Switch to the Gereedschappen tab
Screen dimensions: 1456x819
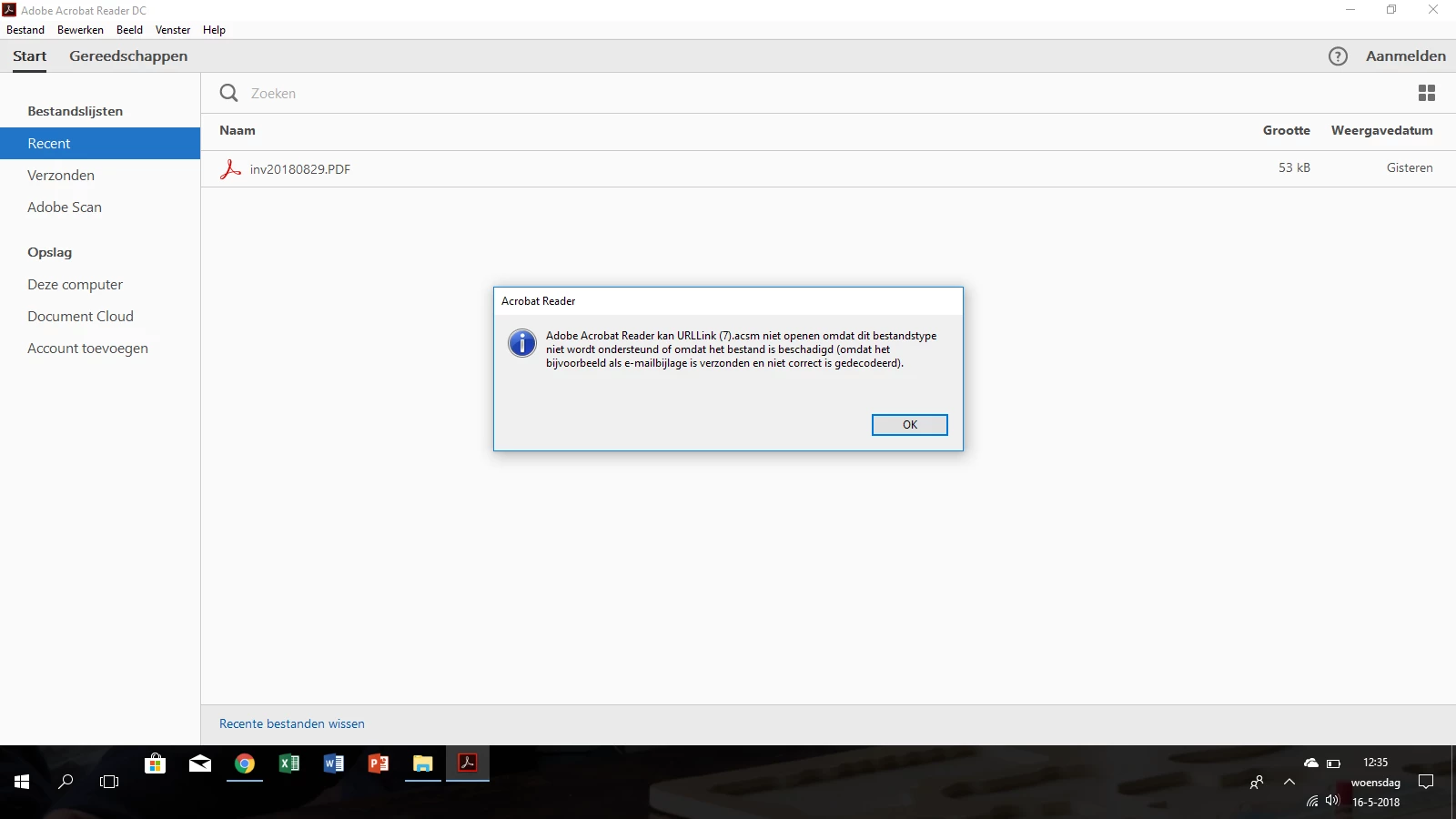coord(128,56)
